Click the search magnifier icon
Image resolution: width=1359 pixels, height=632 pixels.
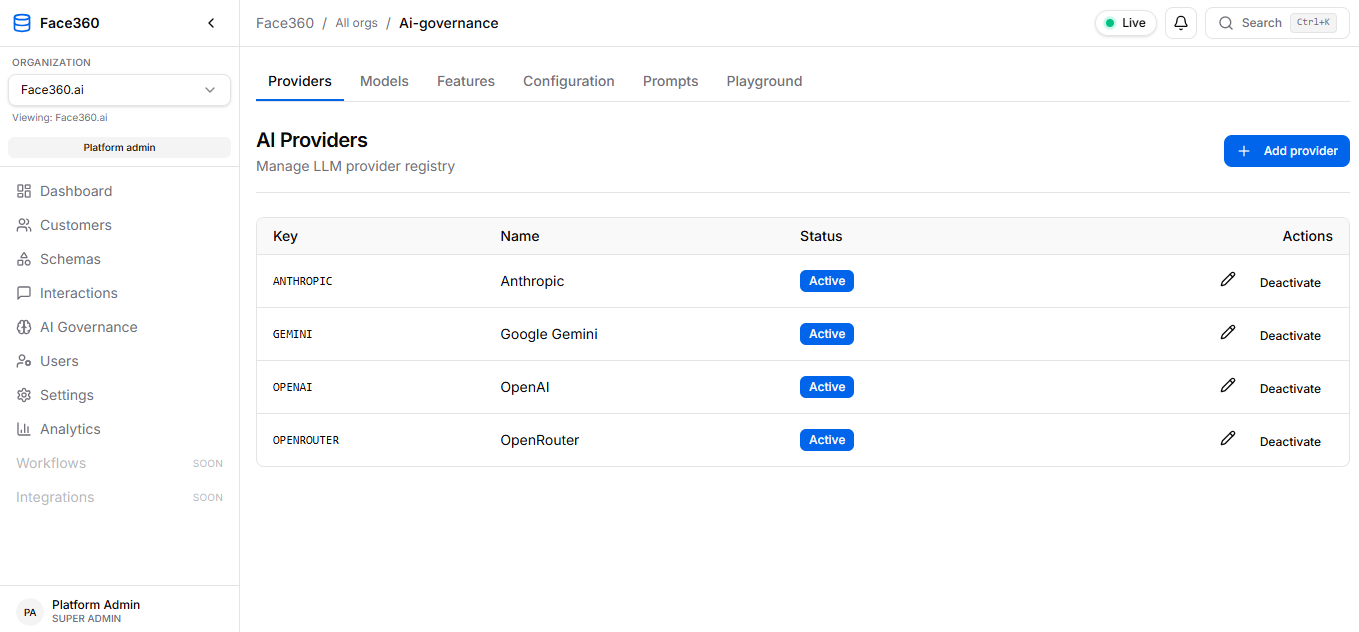coord(1225,23)
